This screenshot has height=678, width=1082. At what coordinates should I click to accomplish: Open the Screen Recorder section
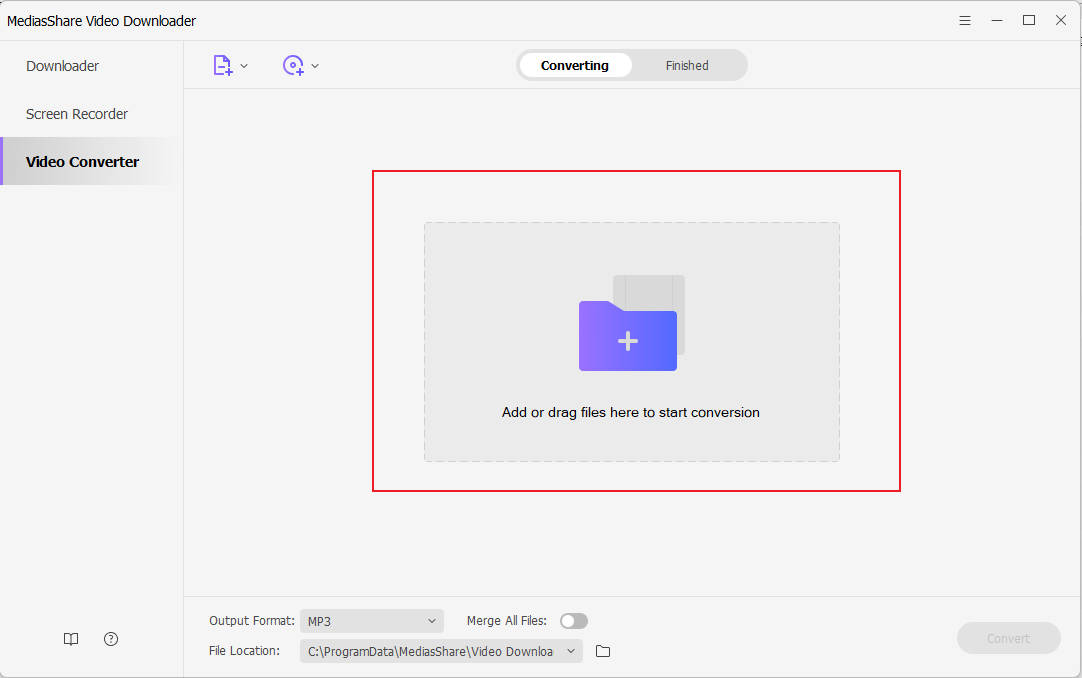coord(77,114)
